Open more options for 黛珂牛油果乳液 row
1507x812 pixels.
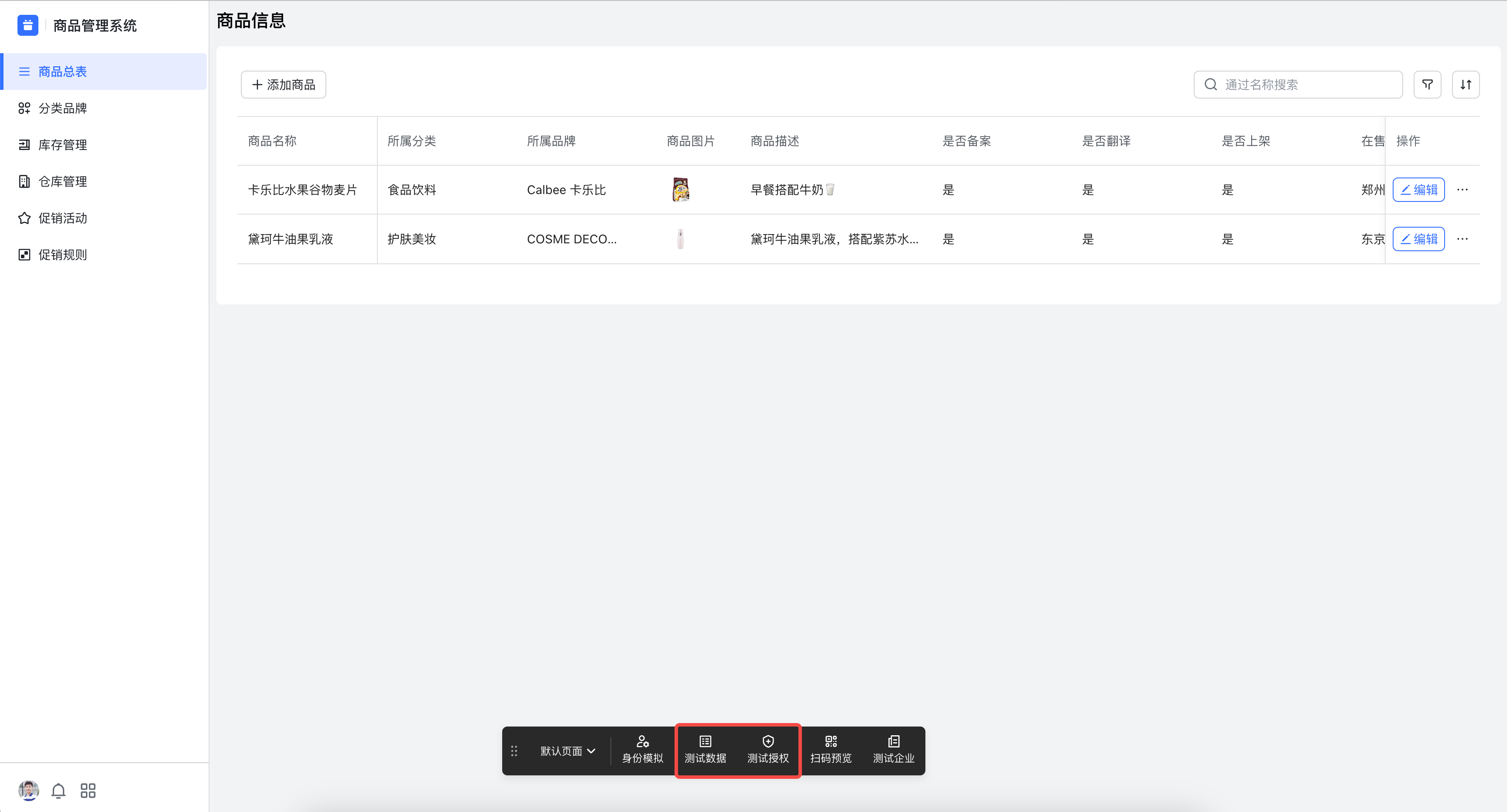click(1462, 239)
